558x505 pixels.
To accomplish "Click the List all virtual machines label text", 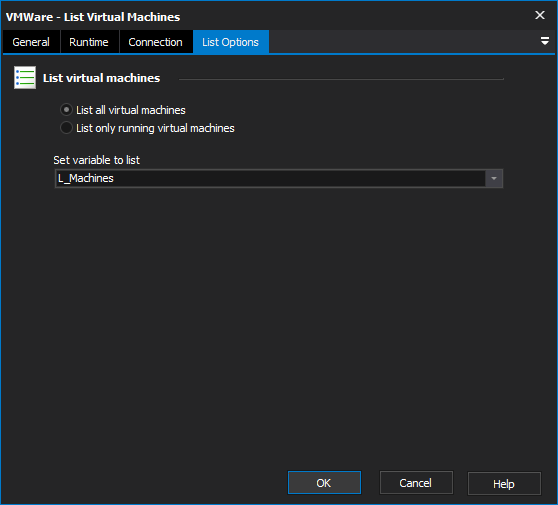I will point(131,110).
